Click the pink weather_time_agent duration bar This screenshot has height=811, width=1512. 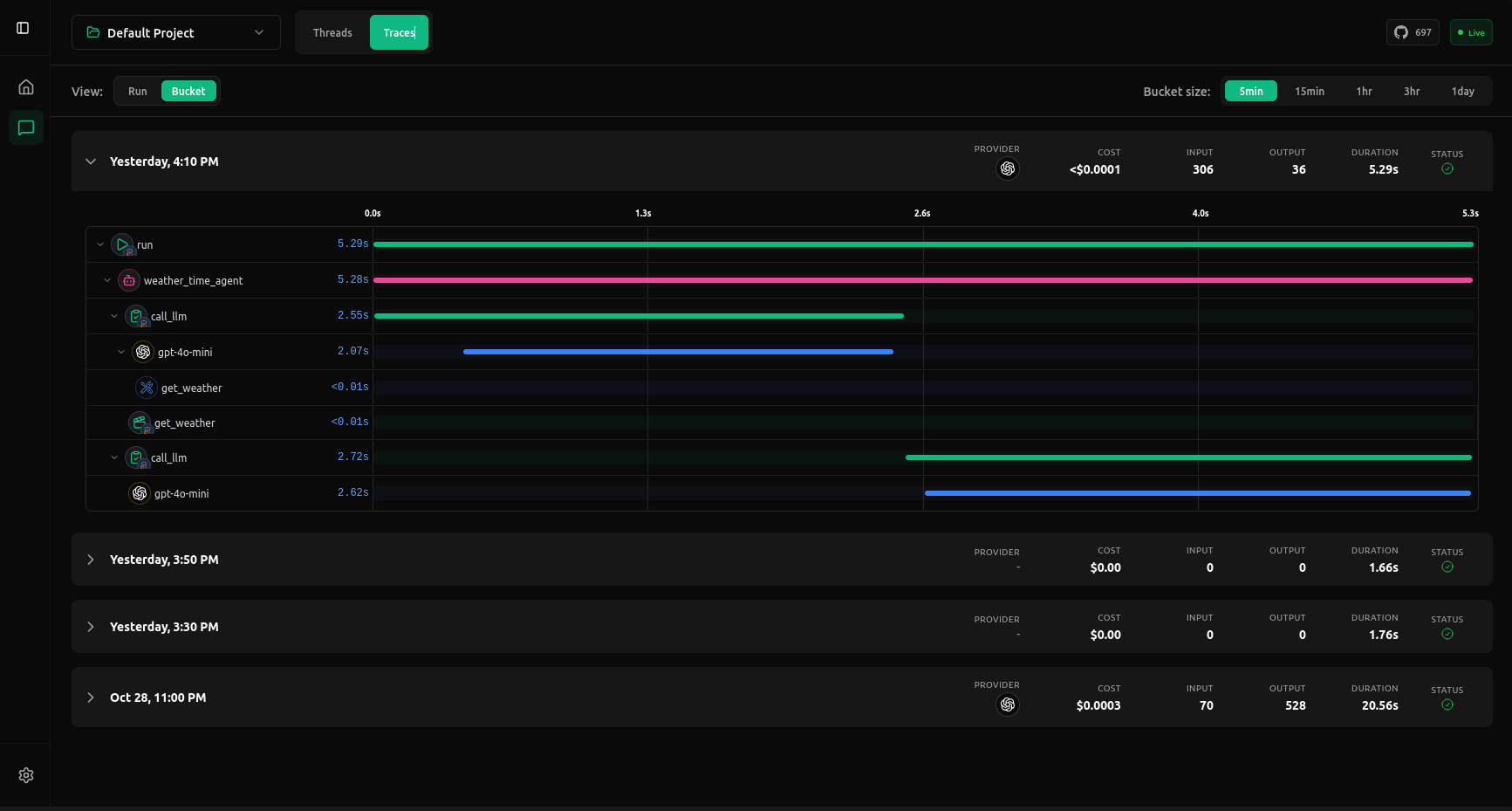(922, 280)
